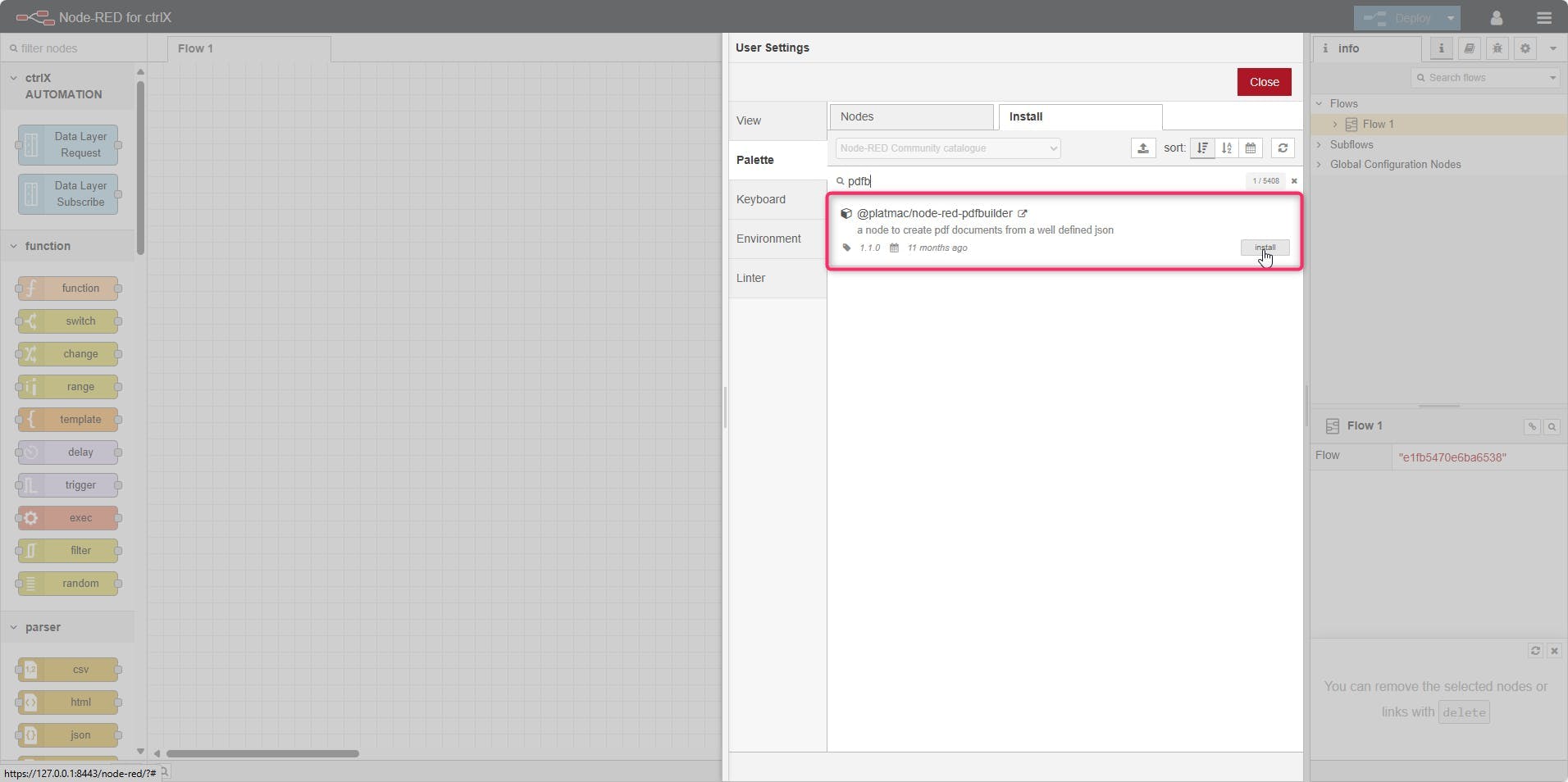This screenshot has width=1568, height=782.
Task: Open the Search flows options dropdown
Action: tap(1552, 78)
